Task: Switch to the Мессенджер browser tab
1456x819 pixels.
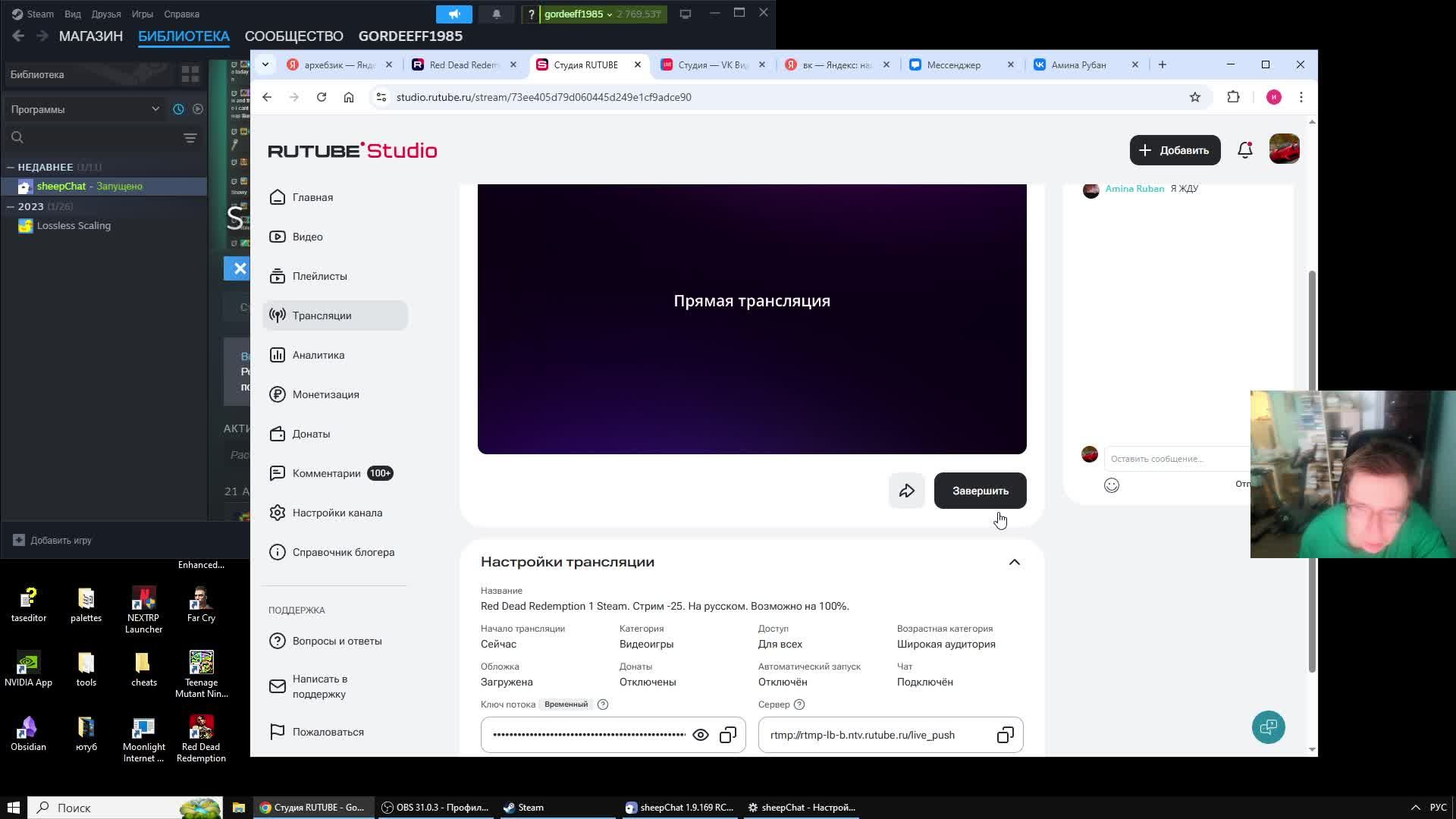Action: [953, 64]
